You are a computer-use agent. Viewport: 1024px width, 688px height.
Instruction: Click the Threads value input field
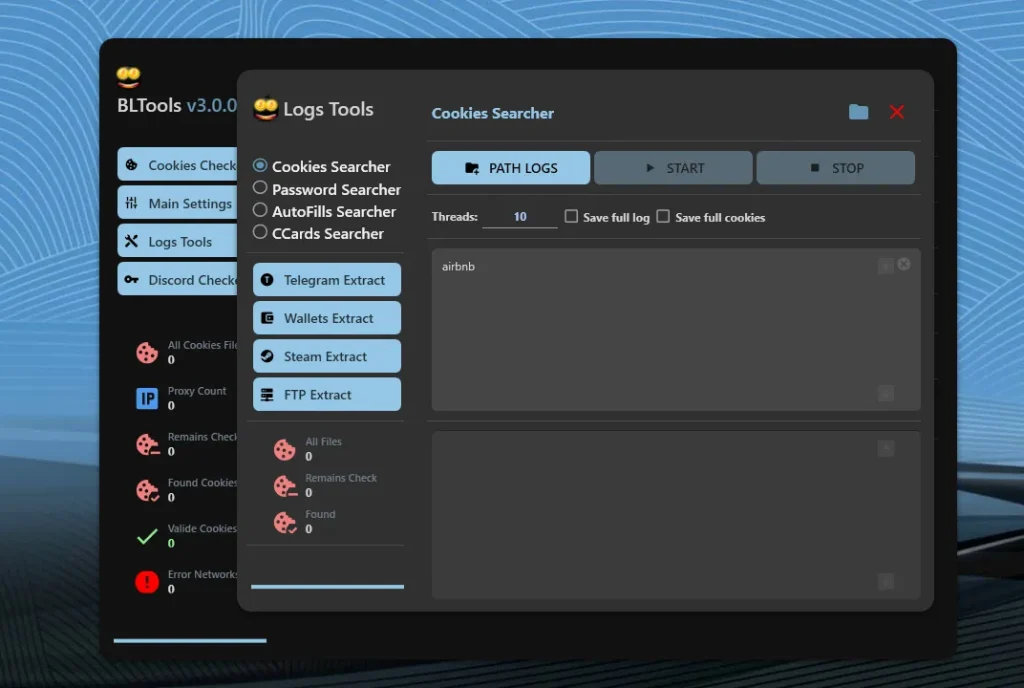520,216
